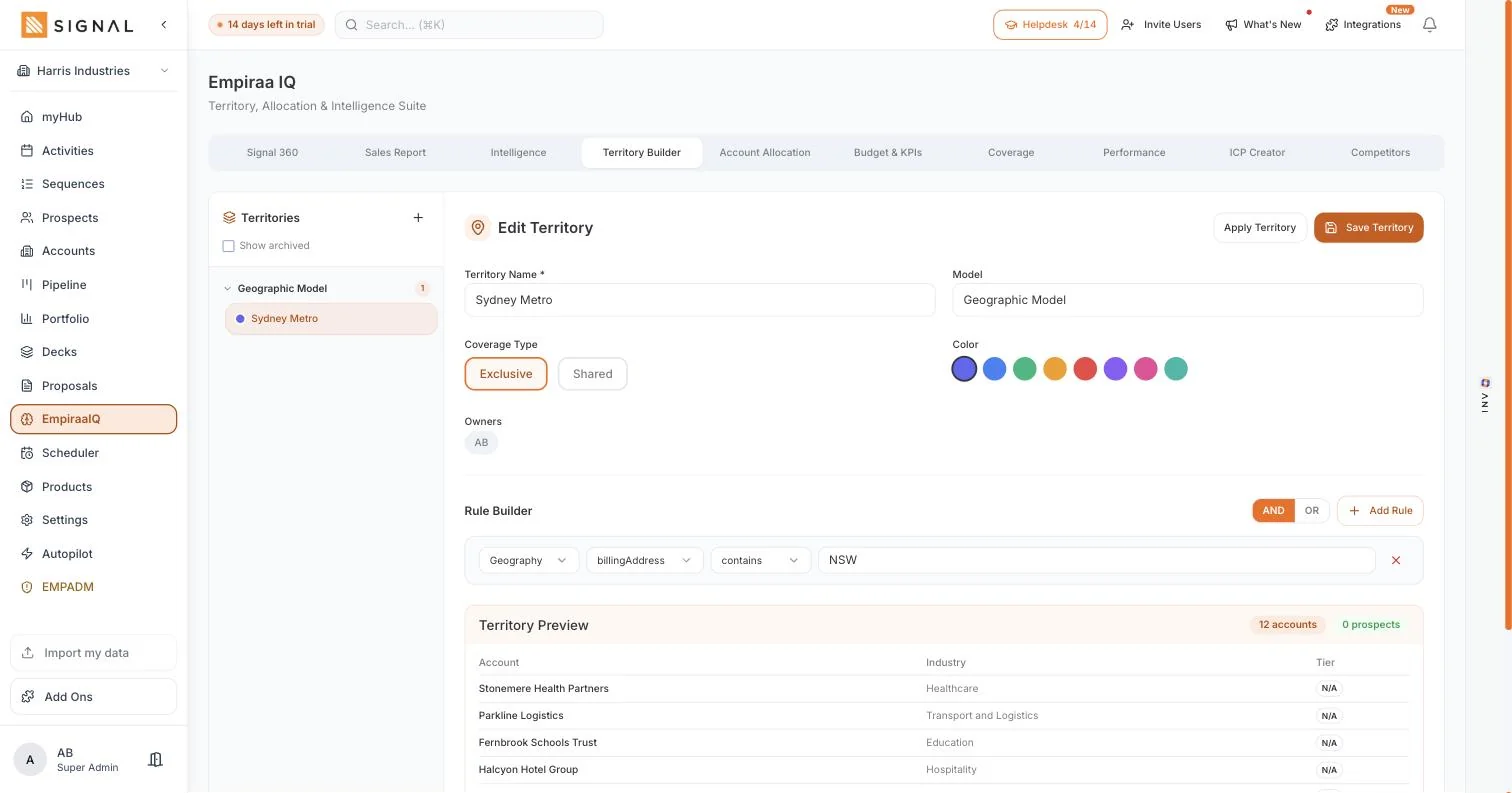Viewport: 1512px width, 793px height.
Task: Switch to the Intelligence tab
Action: pyautogui.click(x=518, y=153)
